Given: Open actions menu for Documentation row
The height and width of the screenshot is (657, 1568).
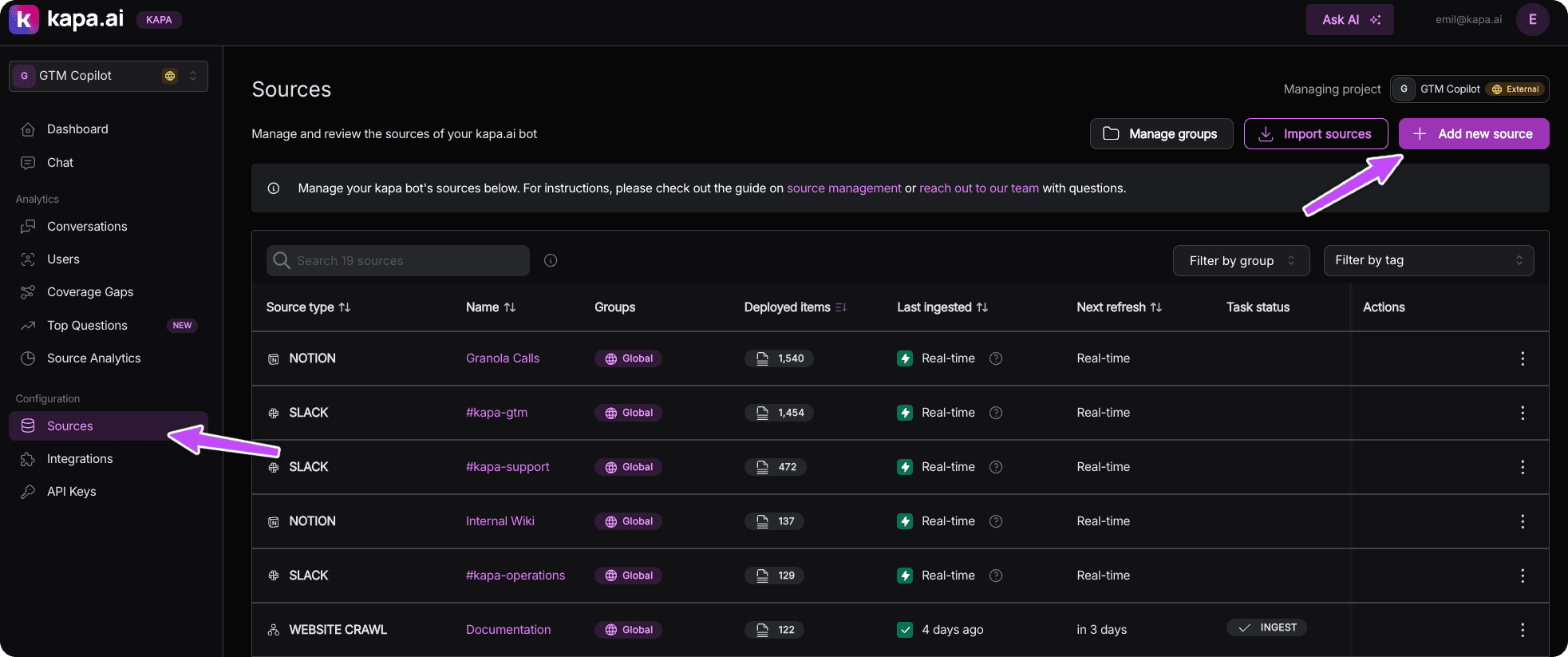Looking at the screenshot, I should coord(1523,630).
